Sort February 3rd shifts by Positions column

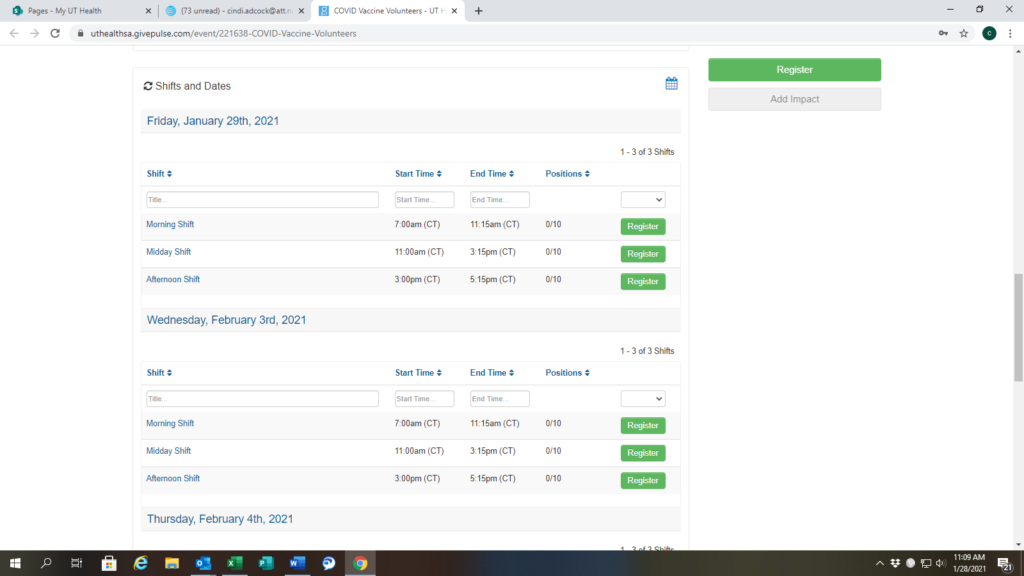pyautogui.click(x=567, y=373)
